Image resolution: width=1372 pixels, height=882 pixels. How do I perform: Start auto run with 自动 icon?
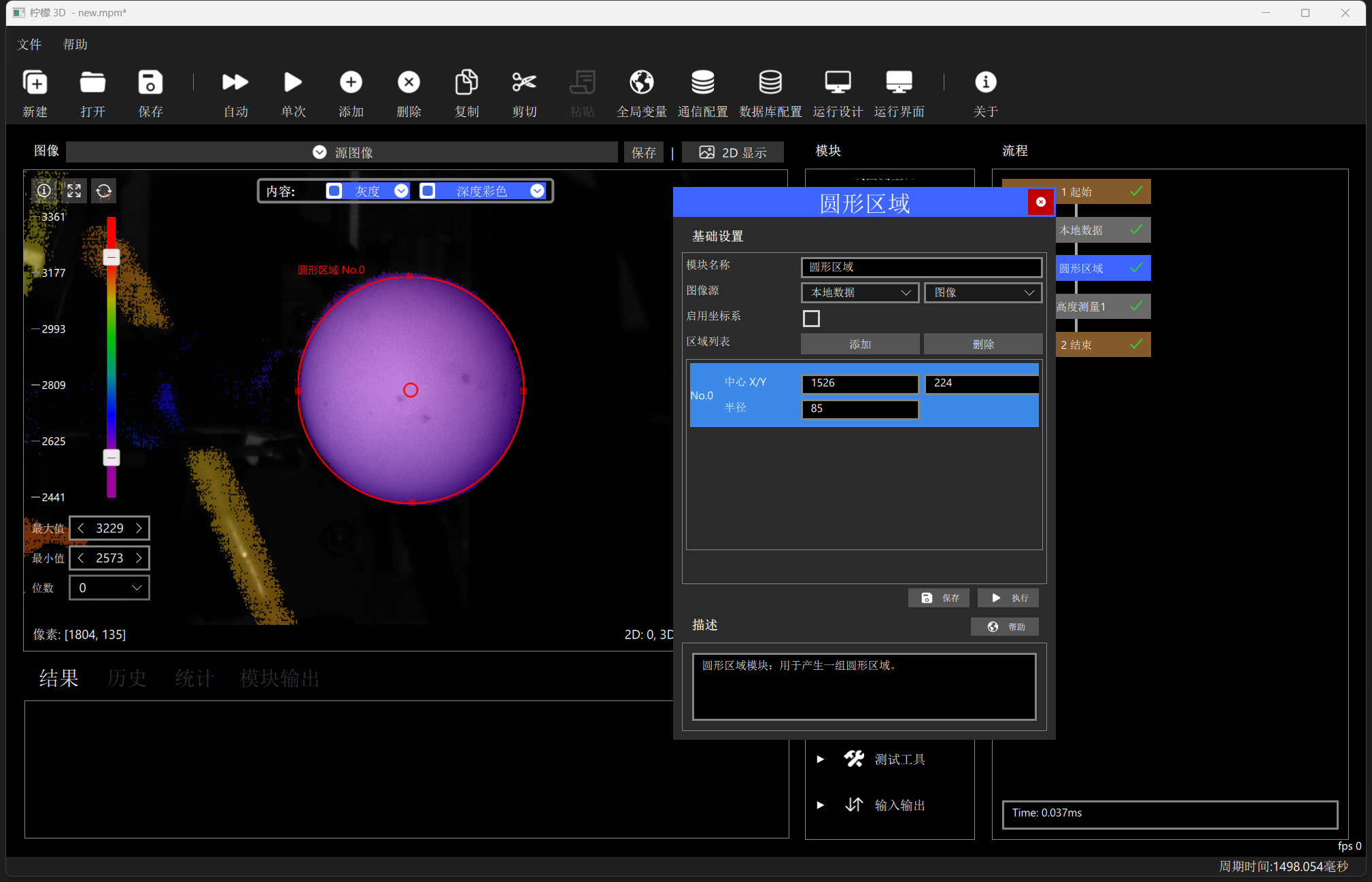click(235, 82)
